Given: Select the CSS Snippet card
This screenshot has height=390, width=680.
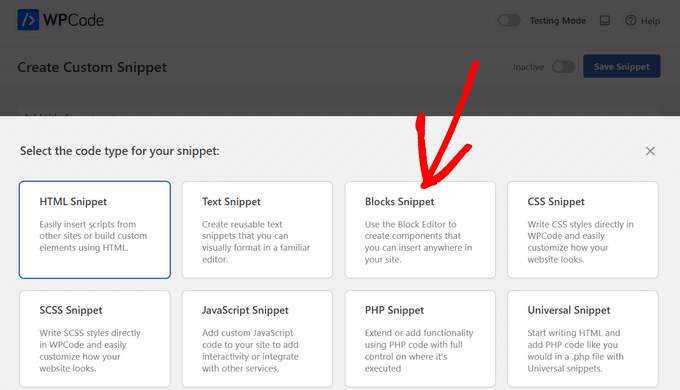Looking at the screenshot, I should [583, 230].
